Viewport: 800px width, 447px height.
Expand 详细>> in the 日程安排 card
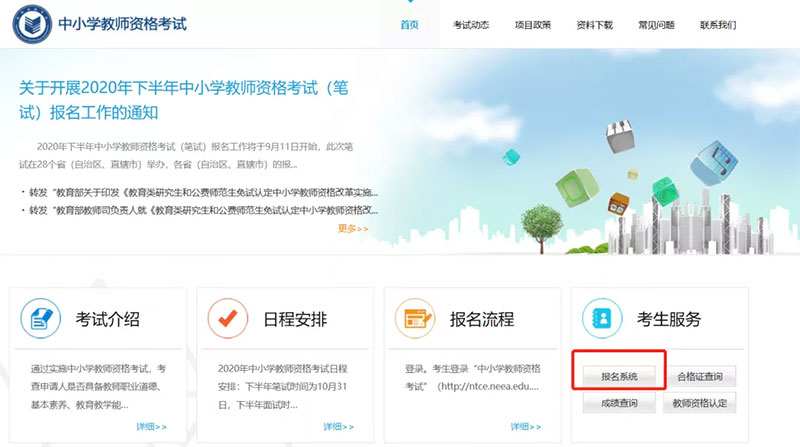click(339, 426)
